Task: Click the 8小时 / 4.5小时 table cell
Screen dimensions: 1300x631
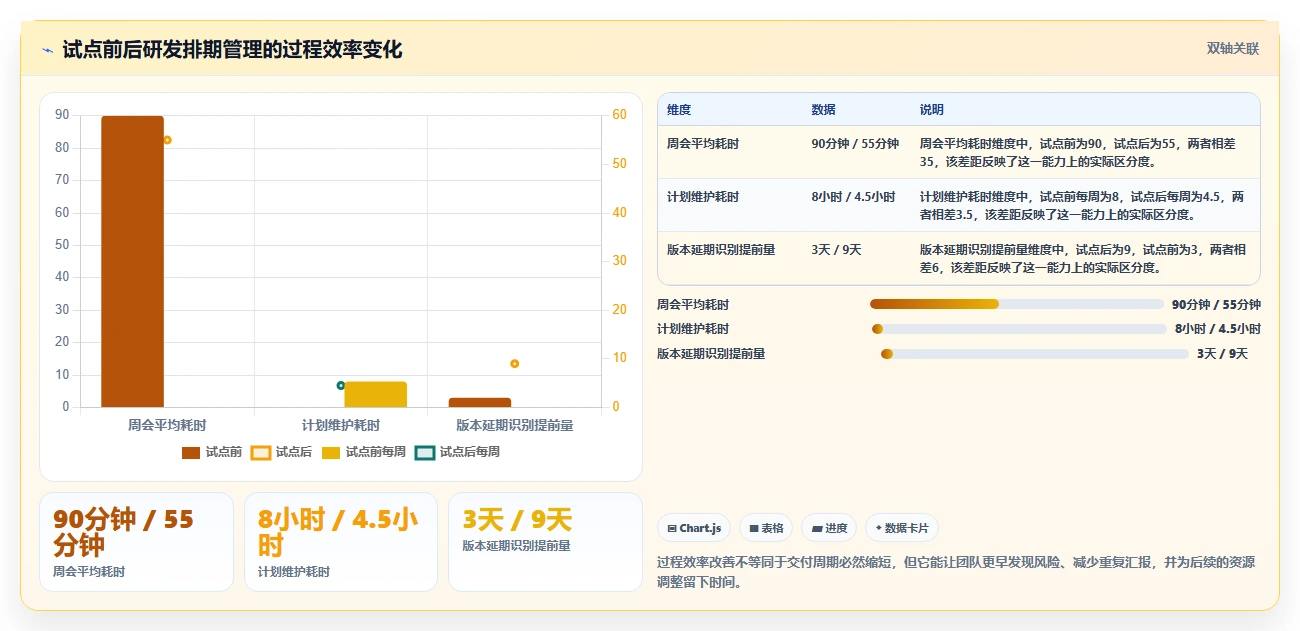Action: click(x=853, y=197)
